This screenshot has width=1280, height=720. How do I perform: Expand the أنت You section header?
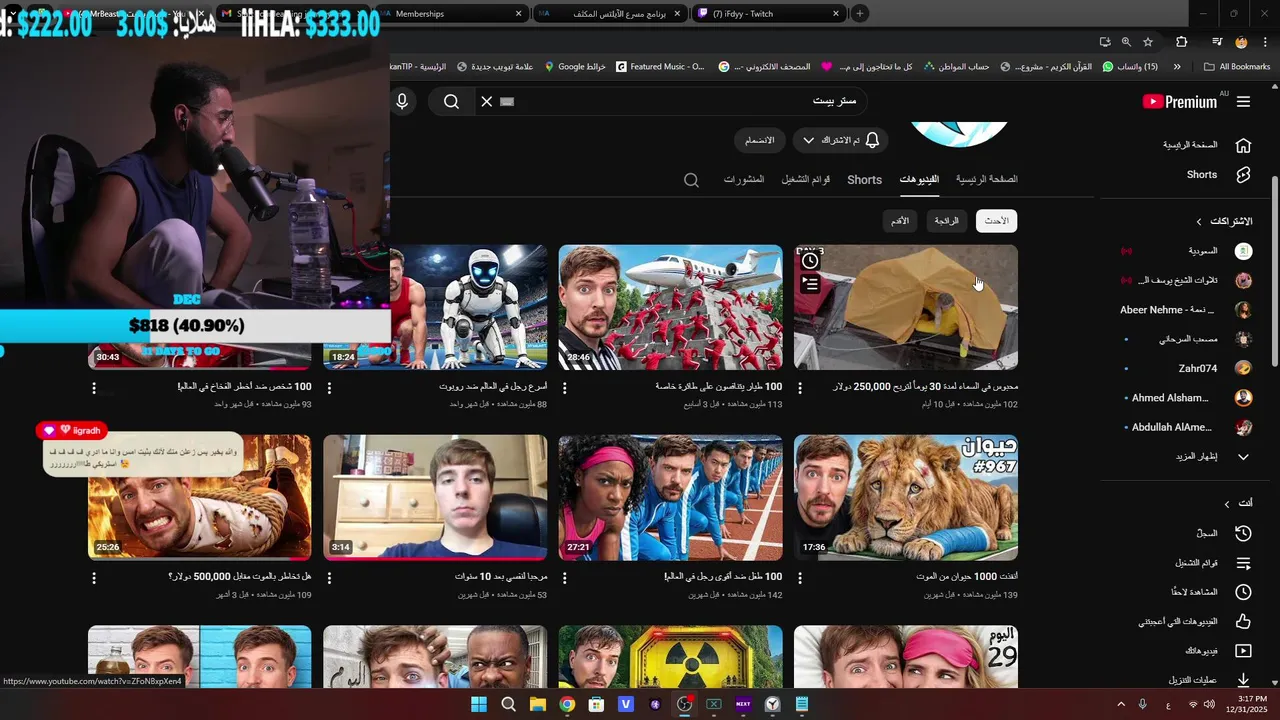pos(1239,504)
